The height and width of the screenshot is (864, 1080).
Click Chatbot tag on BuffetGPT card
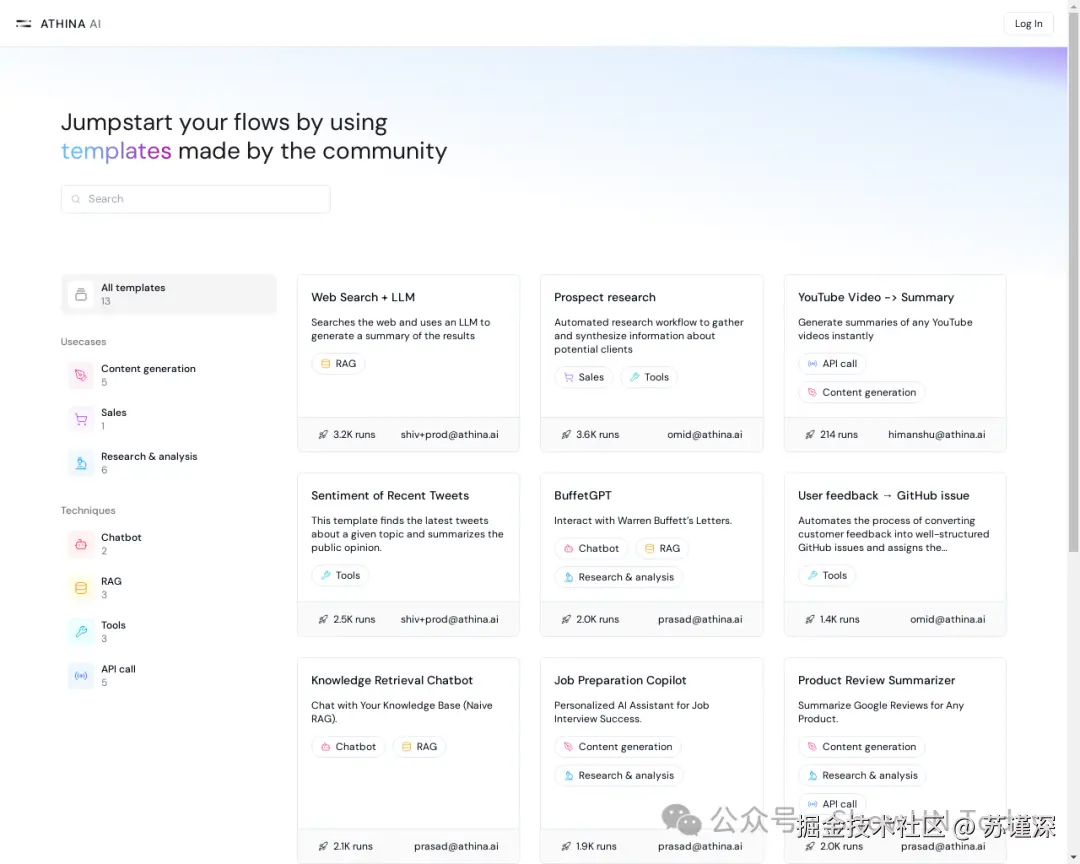[x=591, y=549]
